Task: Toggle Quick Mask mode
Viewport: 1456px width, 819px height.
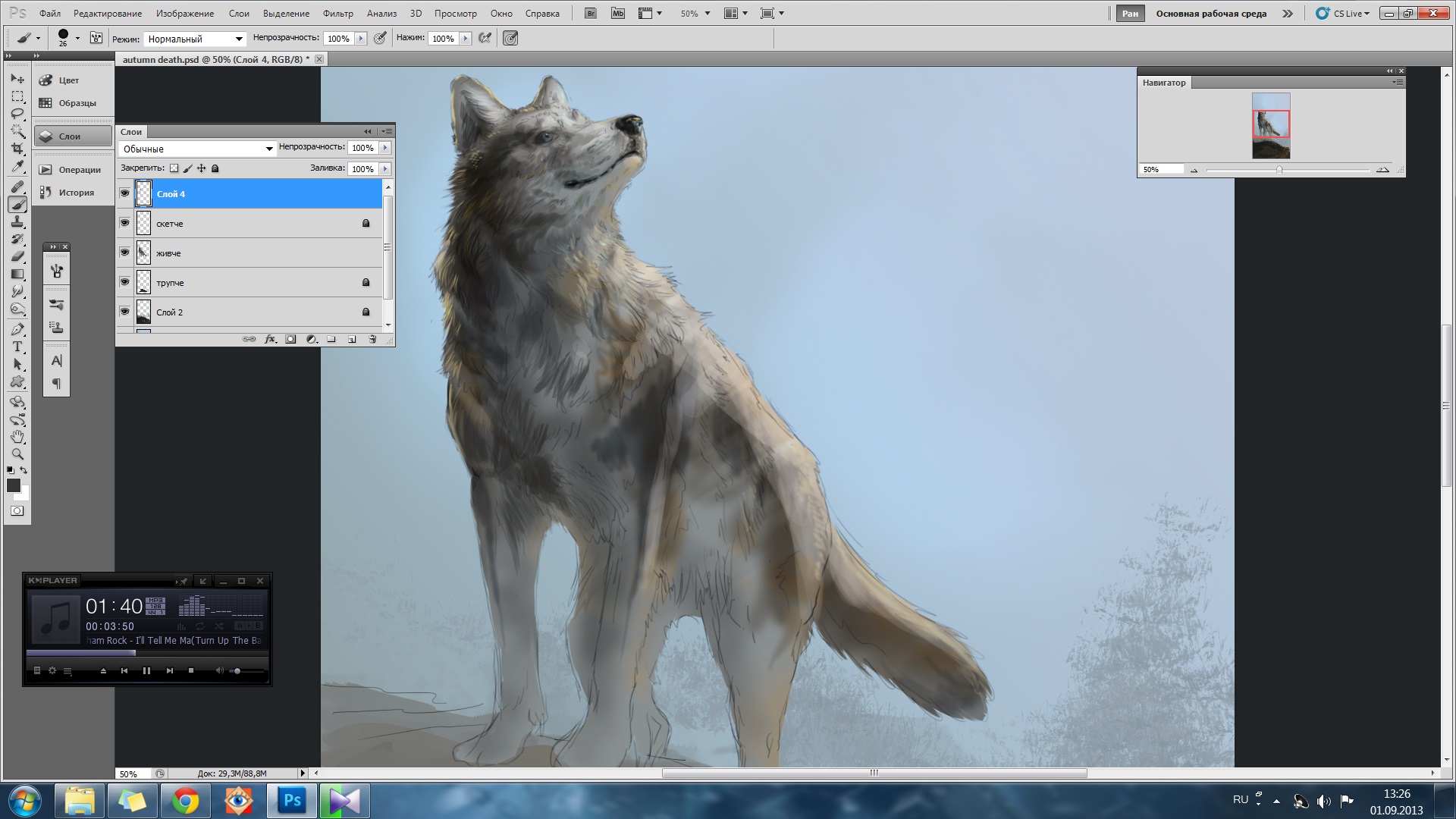Action: [17, 511]
